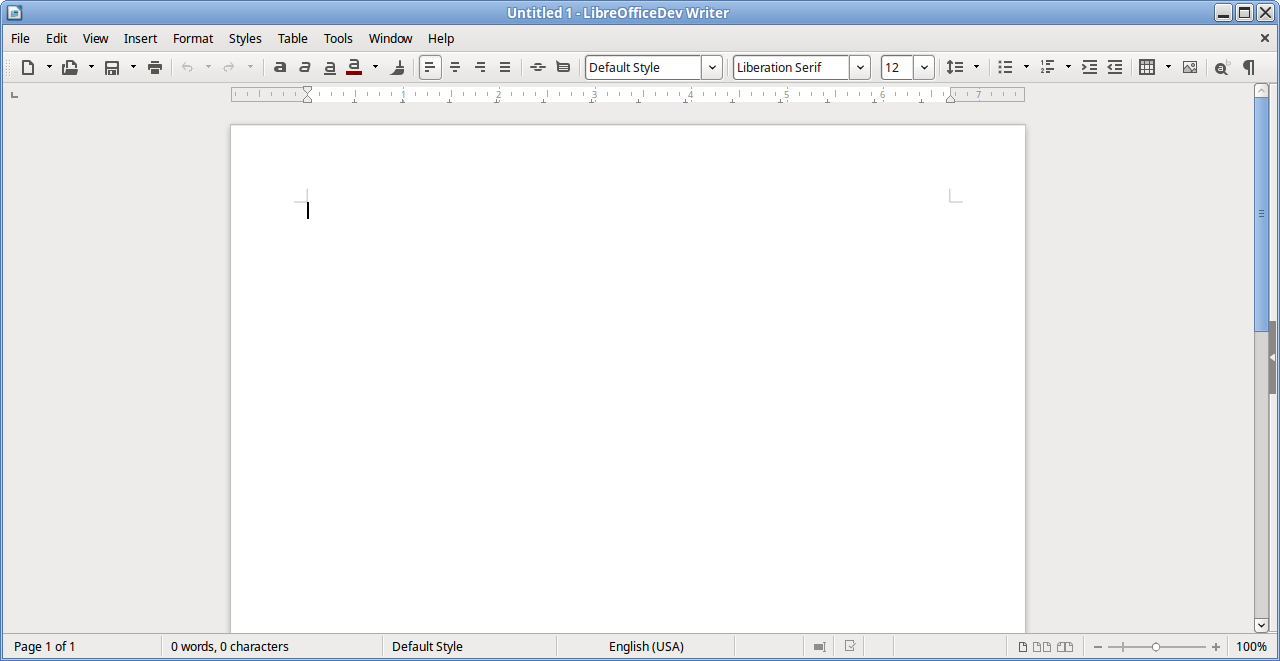Expand the bullet list style dropdown arrow

click(1026, 67)
